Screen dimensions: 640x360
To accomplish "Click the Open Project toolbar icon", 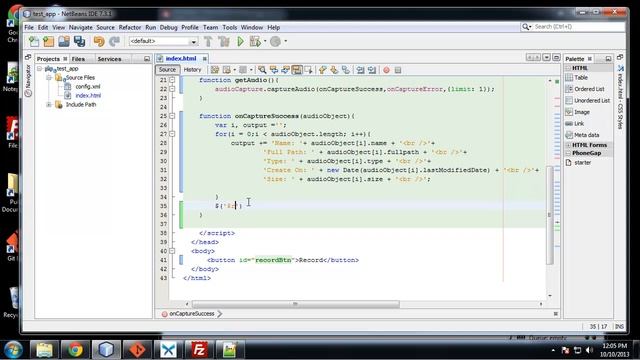I will (64, 41).
